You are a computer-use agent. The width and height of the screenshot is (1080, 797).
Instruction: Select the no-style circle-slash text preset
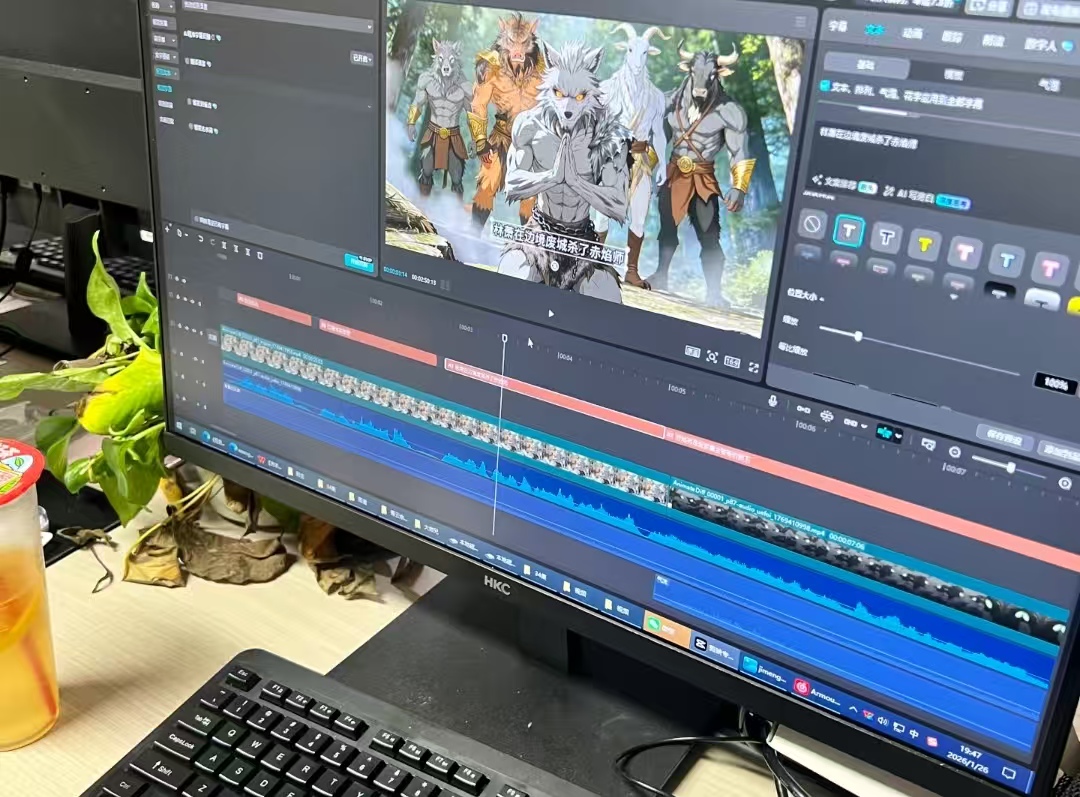(x=812, y=224)
